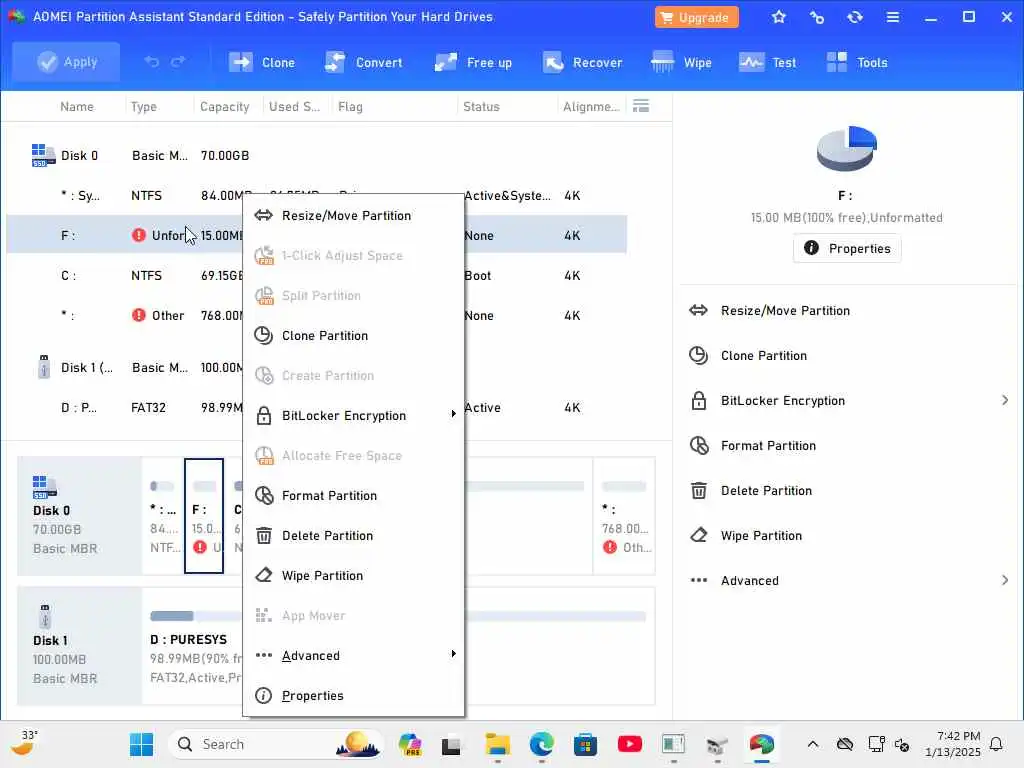Click the taskbar Search box
1024x768 pixels.
(275, 744)
